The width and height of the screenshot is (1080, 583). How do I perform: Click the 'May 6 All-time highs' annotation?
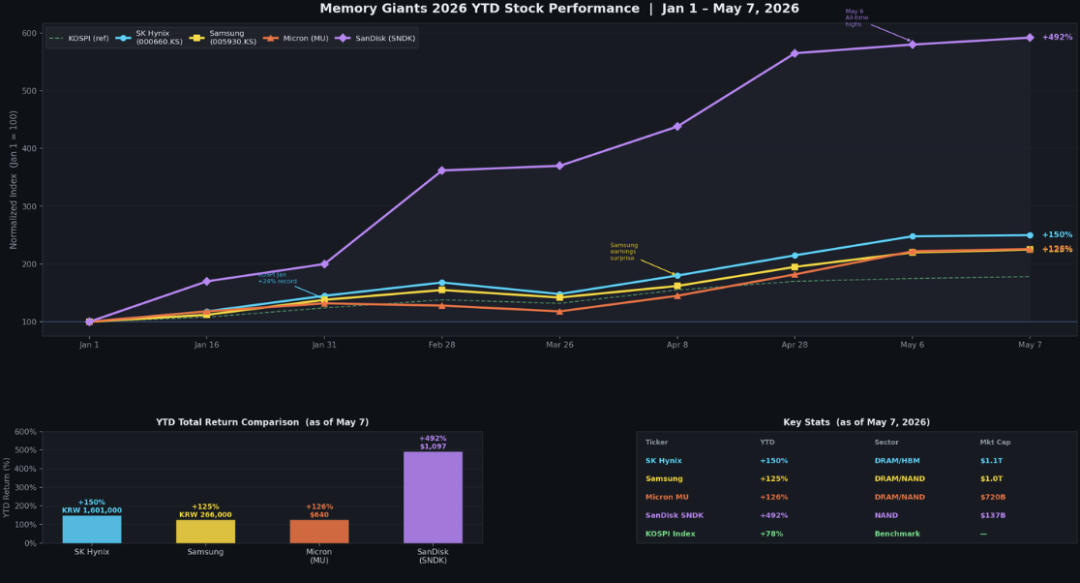pos(857,18)
